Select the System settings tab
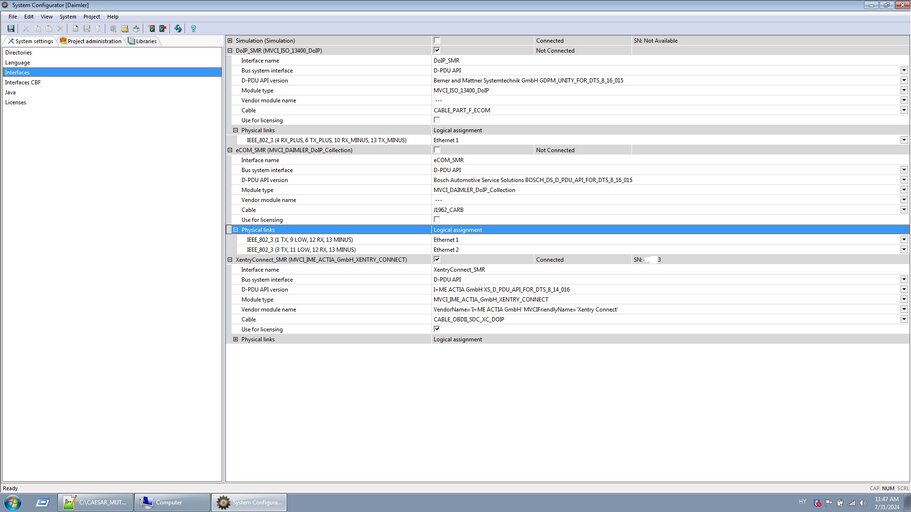The width and height of the screenshot is (911, 512). [30, 41]
